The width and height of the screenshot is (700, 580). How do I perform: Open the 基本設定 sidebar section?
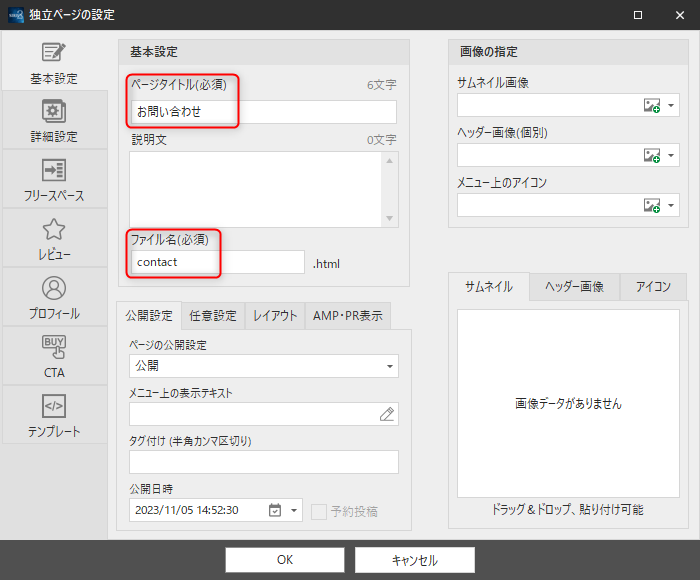pyautogui.click(x=53, y=62)
